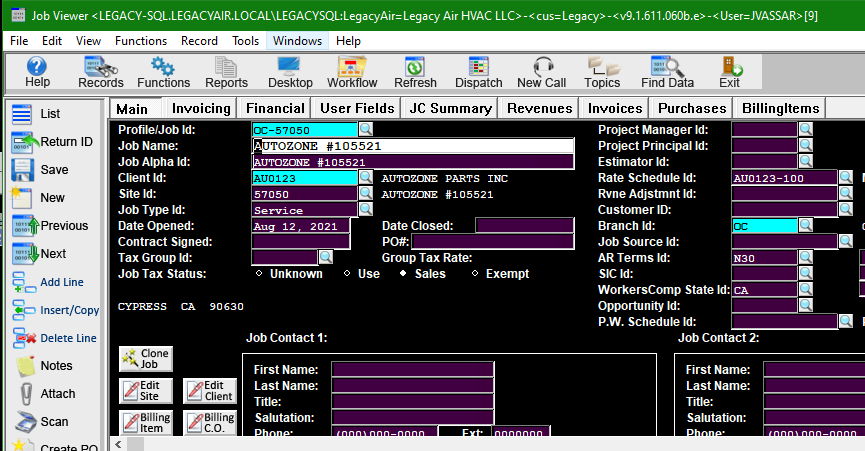Click the Date Closed field
The width and height of the screenshot is (865, 451).
[525, 226]
